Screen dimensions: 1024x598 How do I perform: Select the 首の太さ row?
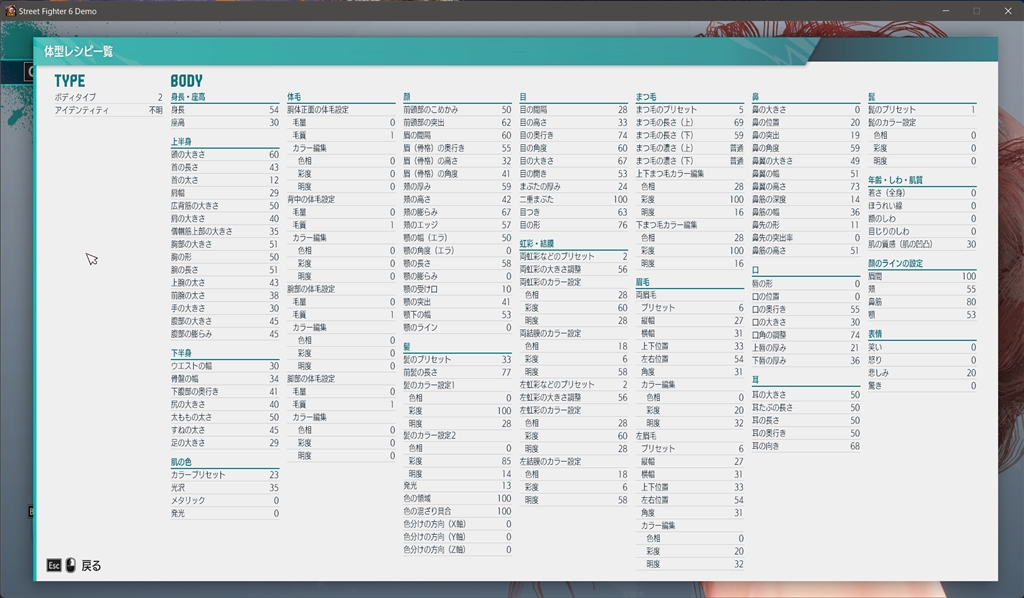(225, 180)
